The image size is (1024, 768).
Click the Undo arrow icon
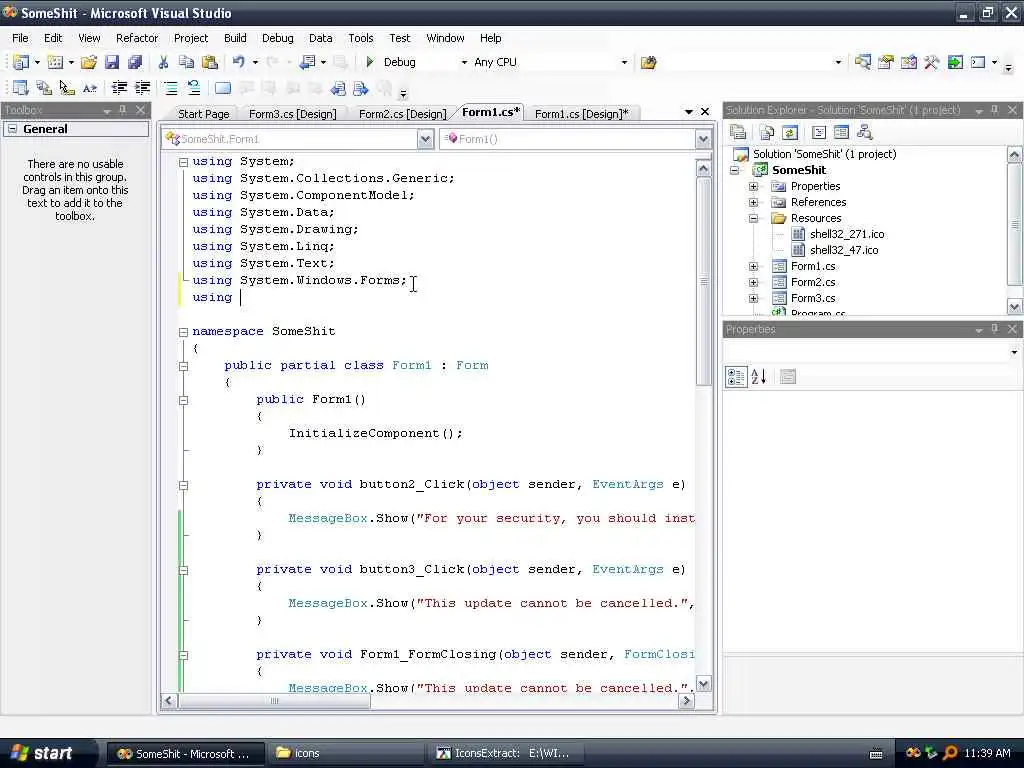tap(238, 62)
